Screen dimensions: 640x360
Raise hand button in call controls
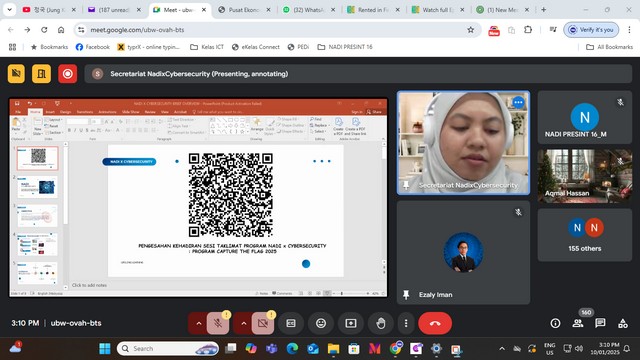[x=381, y=323]
